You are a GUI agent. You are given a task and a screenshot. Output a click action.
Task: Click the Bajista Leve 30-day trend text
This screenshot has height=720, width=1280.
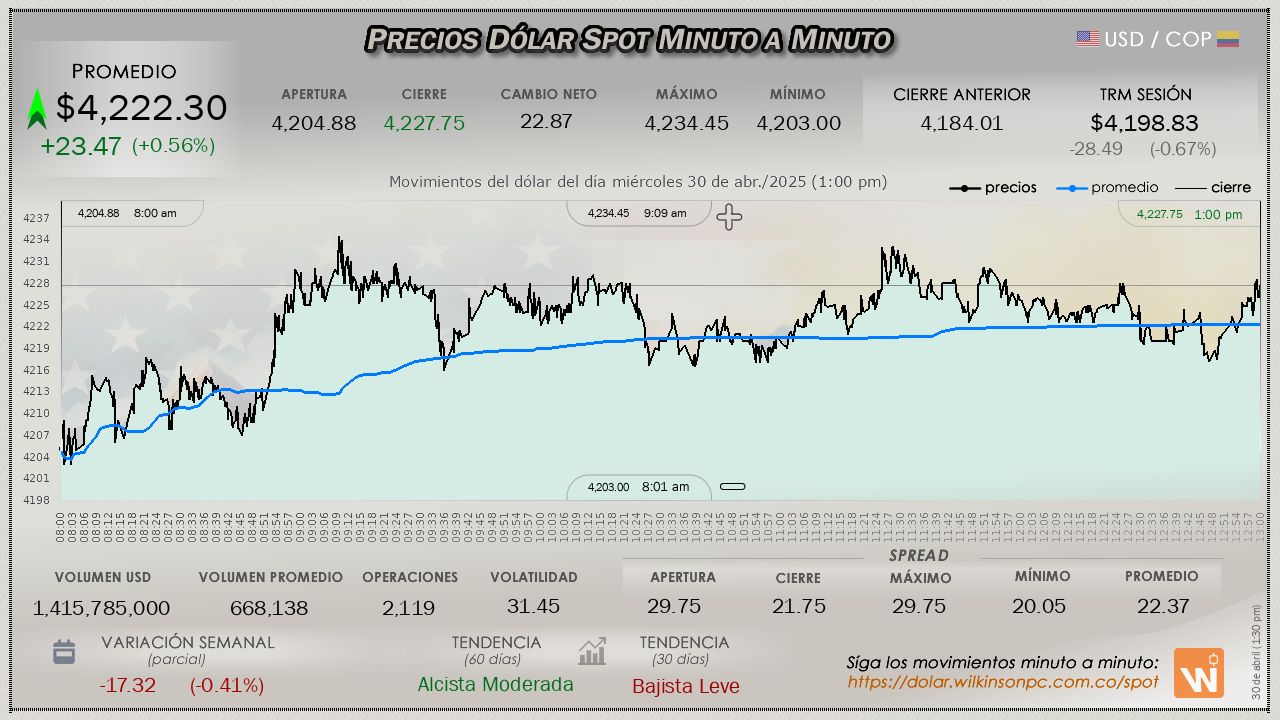point(685,686)
